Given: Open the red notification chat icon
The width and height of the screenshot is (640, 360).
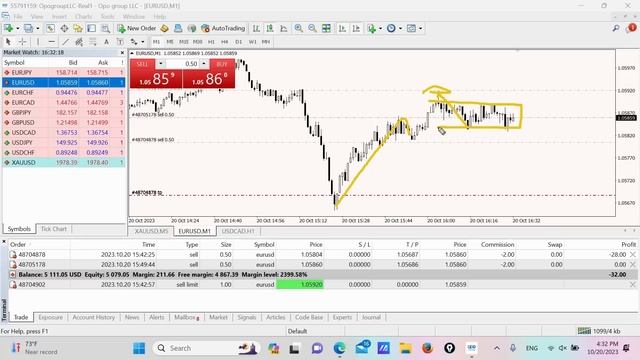Looking at the screenshot, I should point(631,28).
